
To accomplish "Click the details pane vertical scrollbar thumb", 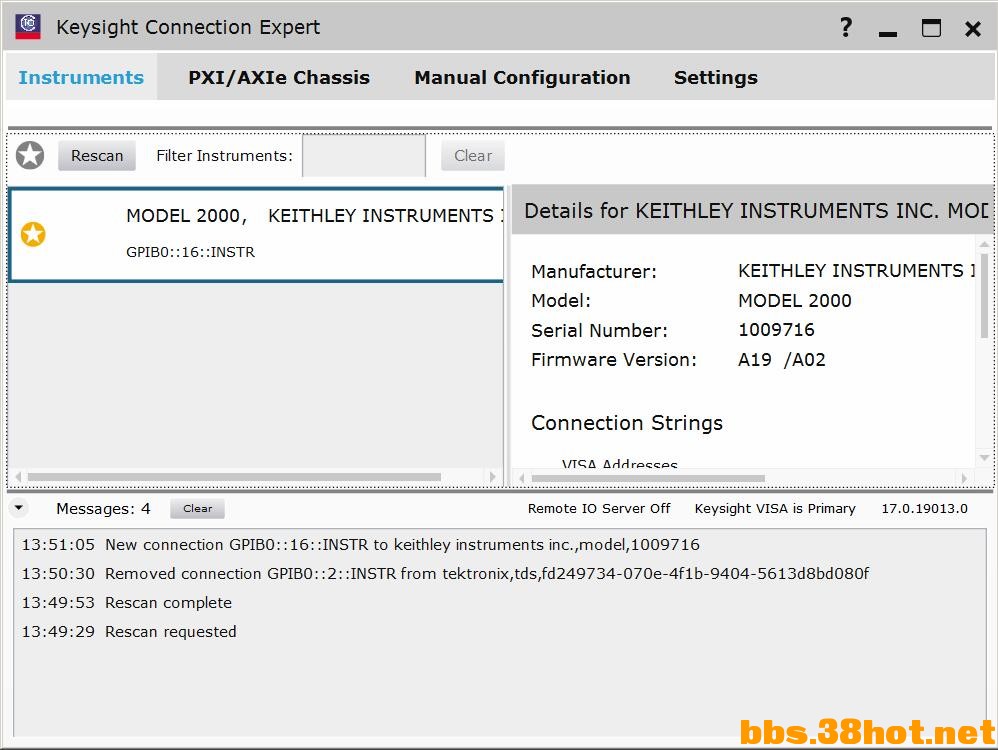I will [985, 295].
